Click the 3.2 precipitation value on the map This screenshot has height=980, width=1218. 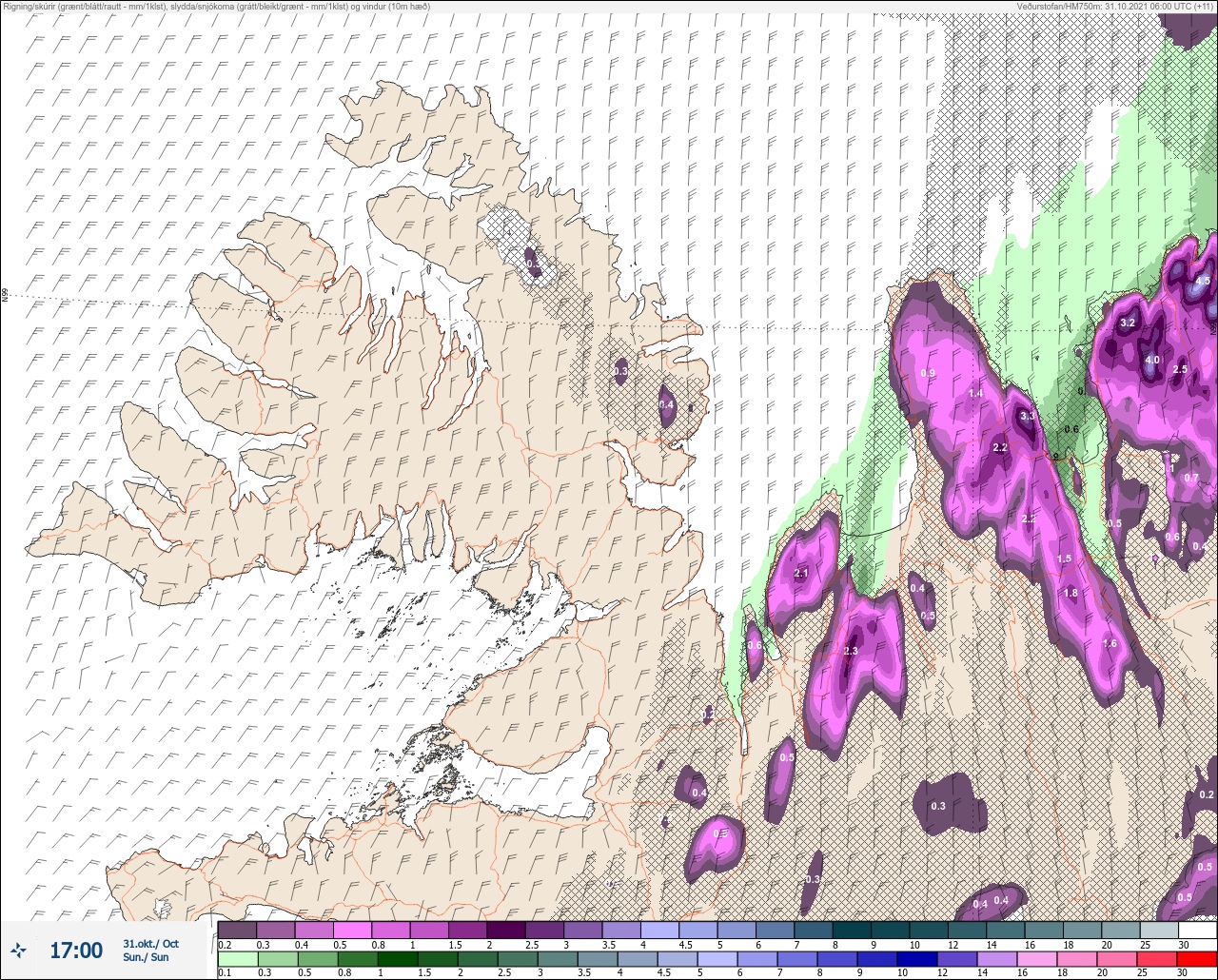(1128, 323)
